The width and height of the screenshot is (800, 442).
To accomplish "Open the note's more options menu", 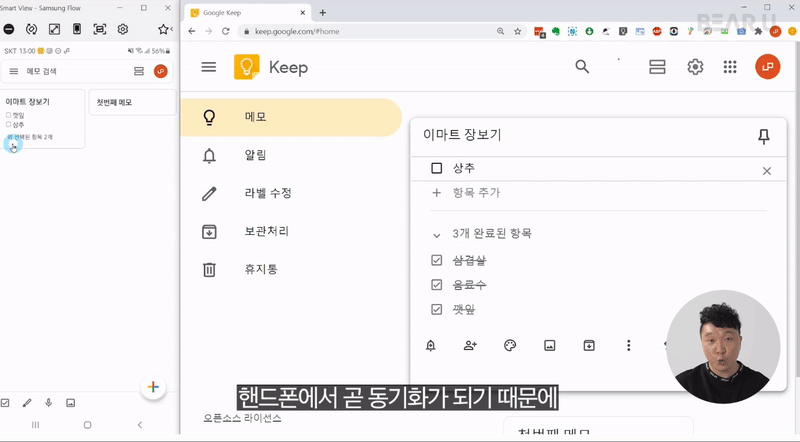I will click(629, 346).
